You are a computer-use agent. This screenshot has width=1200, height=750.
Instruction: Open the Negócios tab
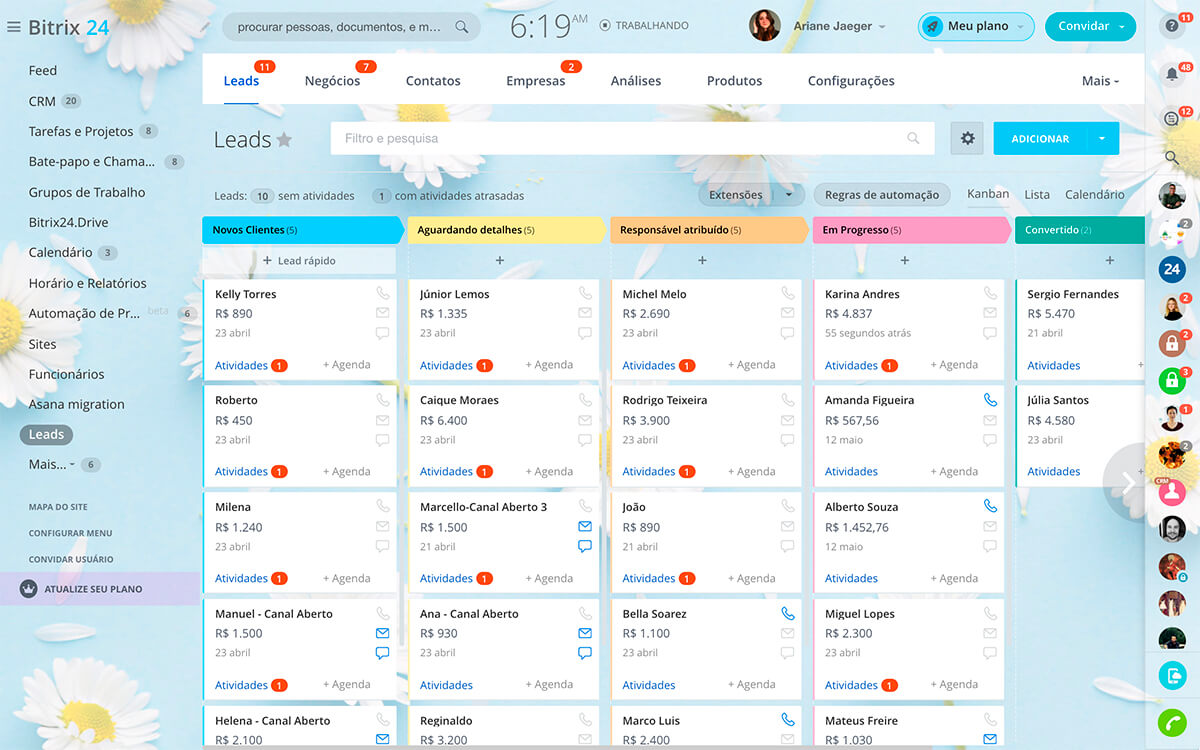tap(332, 81)
